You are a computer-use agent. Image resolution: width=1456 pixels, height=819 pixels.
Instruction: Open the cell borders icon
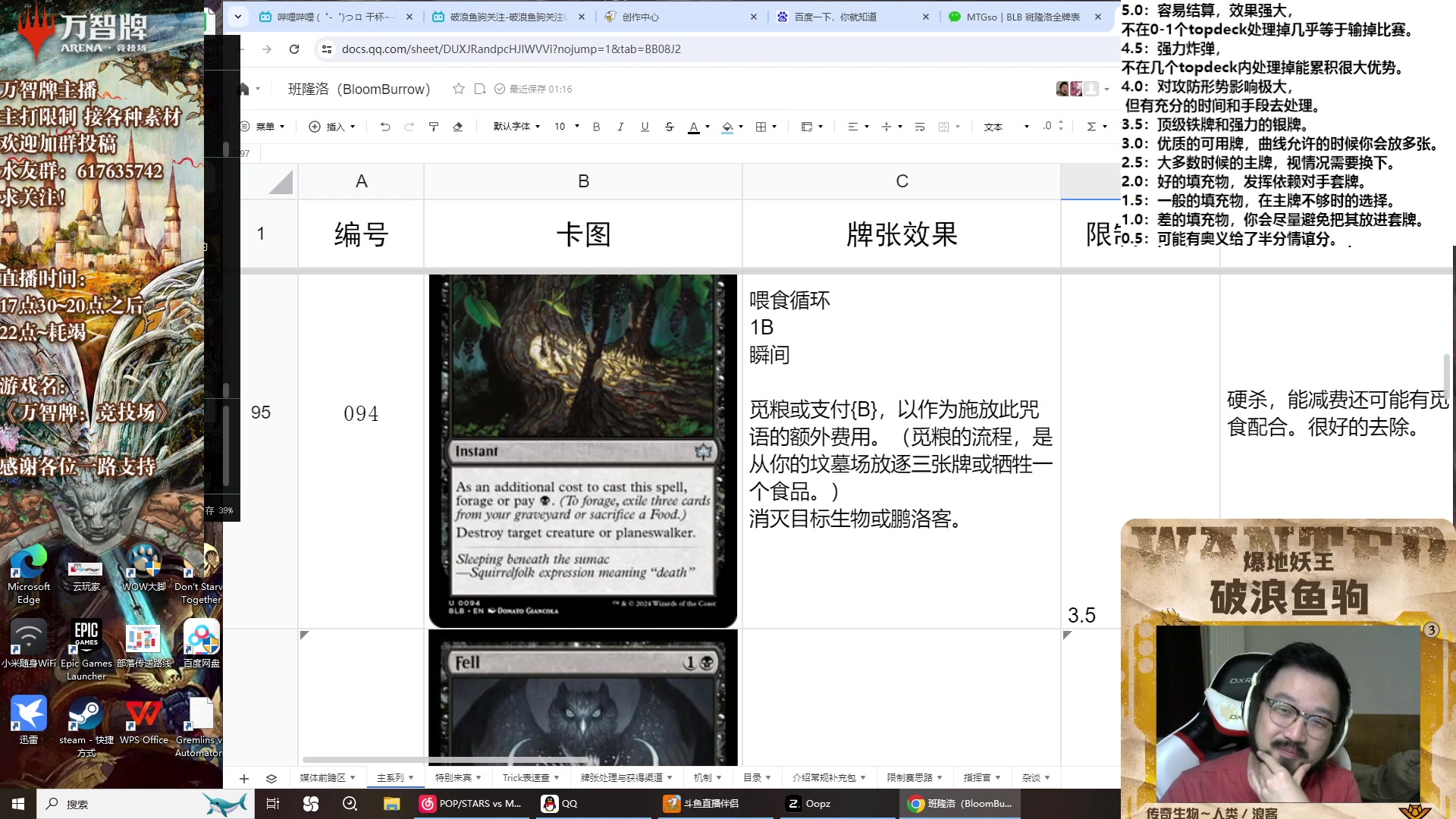pyautogui.click(x=761, y=127)
